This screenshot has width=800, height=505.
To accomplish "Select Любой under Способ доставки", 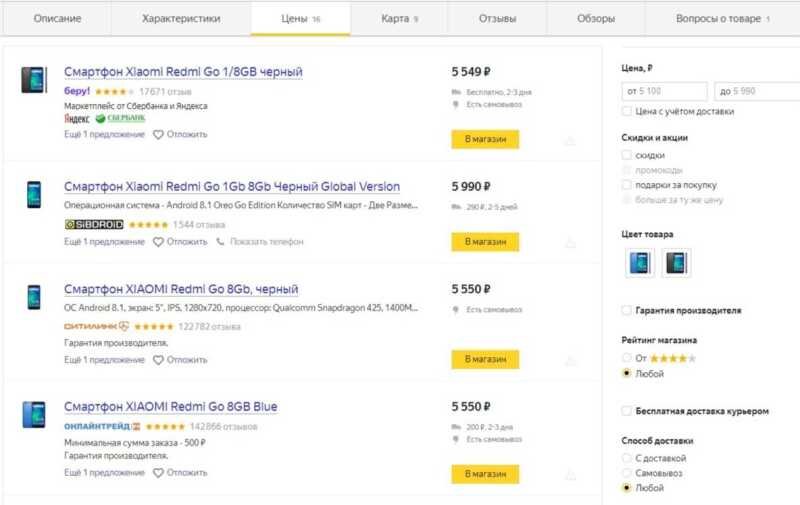I will click(x=627, y=488).
